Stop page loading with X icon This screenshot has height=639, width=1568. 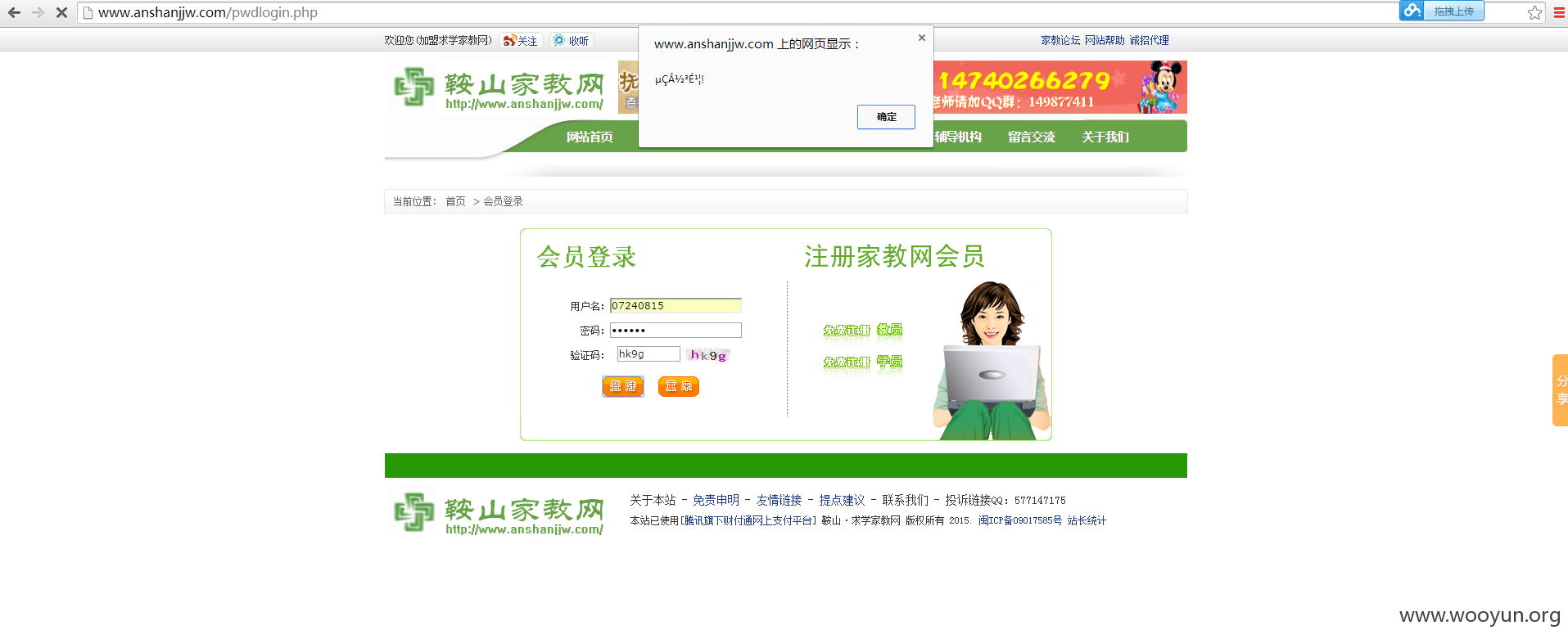(x=61, y=12)
